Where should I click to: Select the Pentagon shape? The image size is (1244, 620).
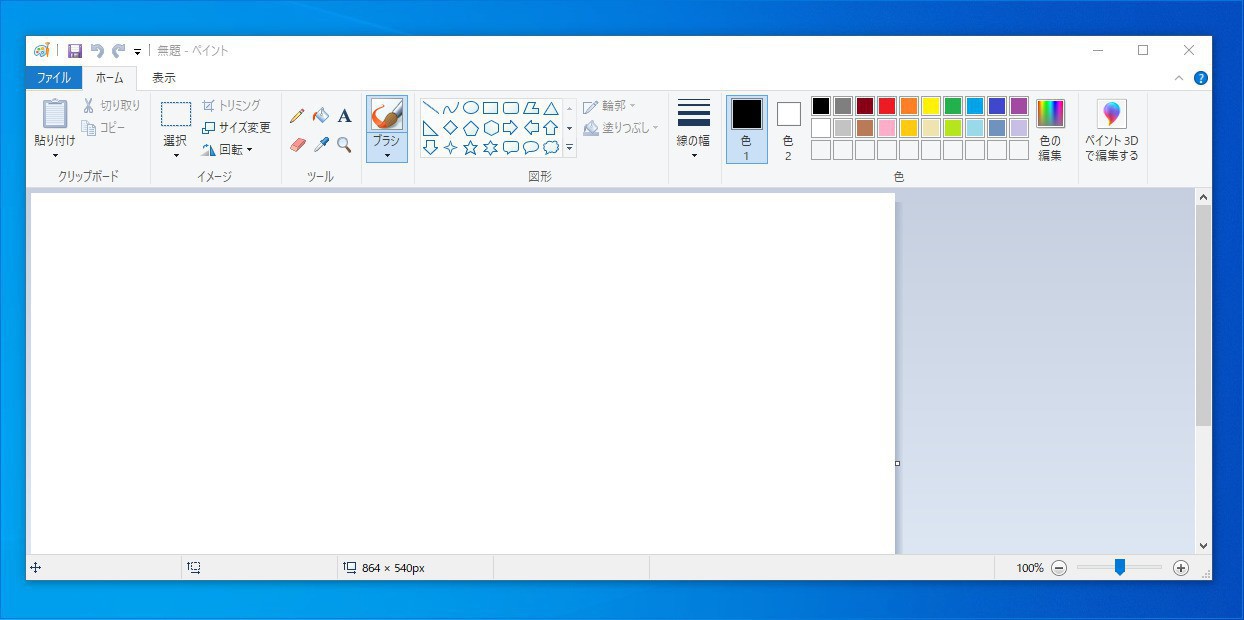pyautogui.click(x=470, y=128)
